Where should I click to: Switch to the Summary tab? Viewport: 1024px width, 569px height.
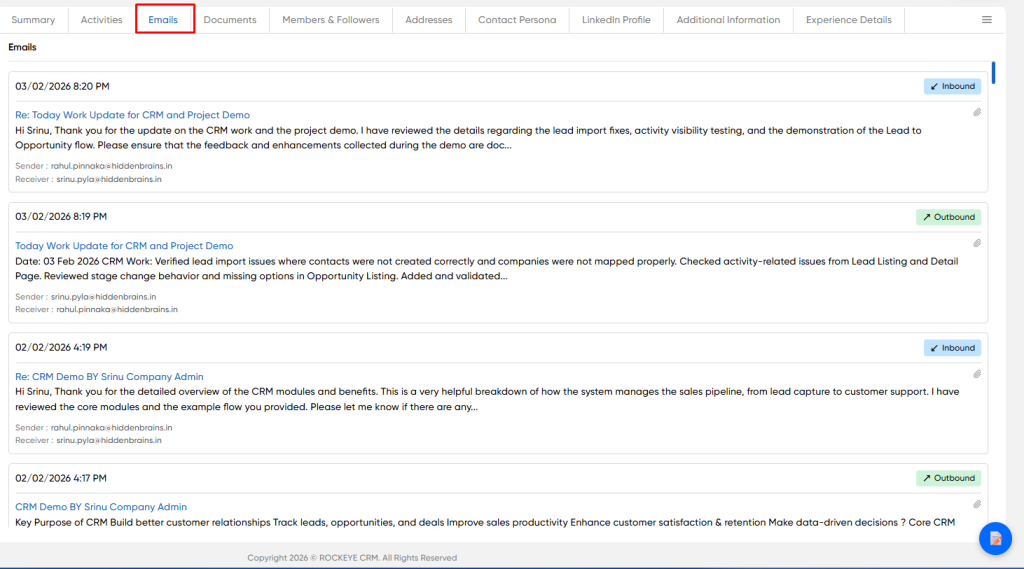click(x=33, y=20)
